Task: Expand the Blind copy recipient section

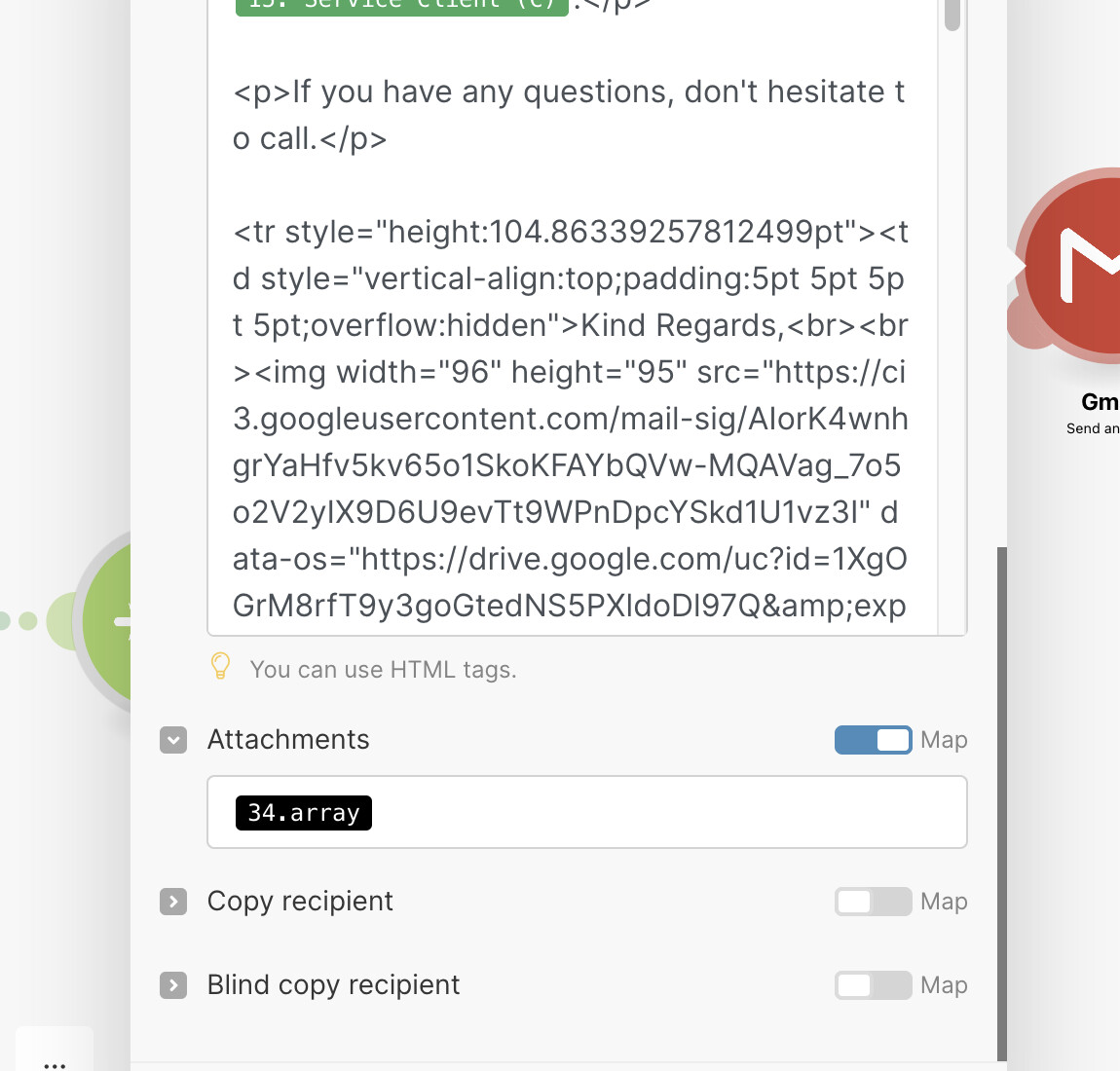Action: coord(173,985)
